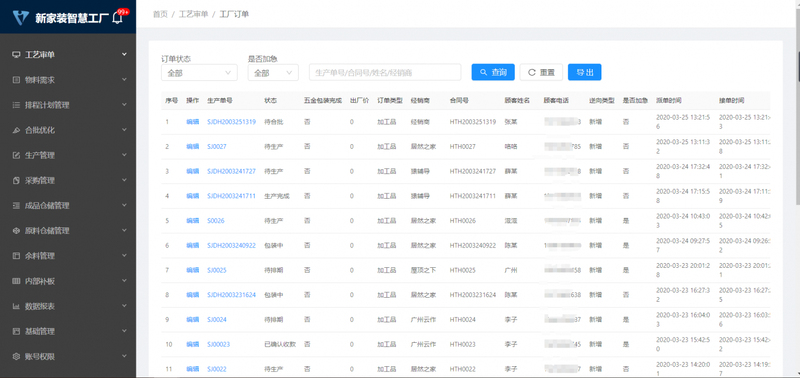Click the 工艺审单 monitor icon
Image resolution: width=800 pixels, height=378 pixels.
[16, 55]
